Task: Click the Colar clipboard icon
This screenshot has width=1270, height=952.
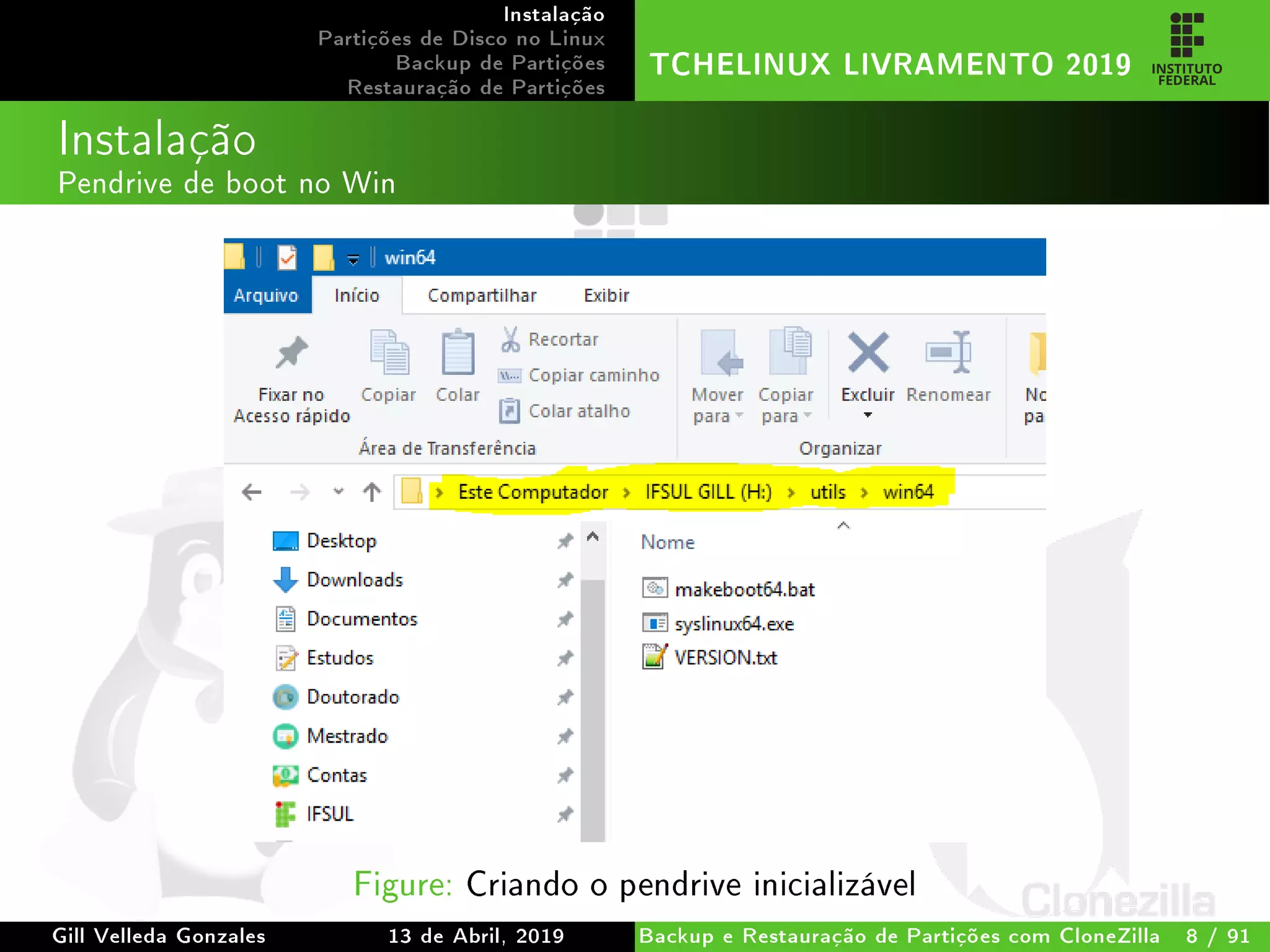Action: (x=458, y=352)
